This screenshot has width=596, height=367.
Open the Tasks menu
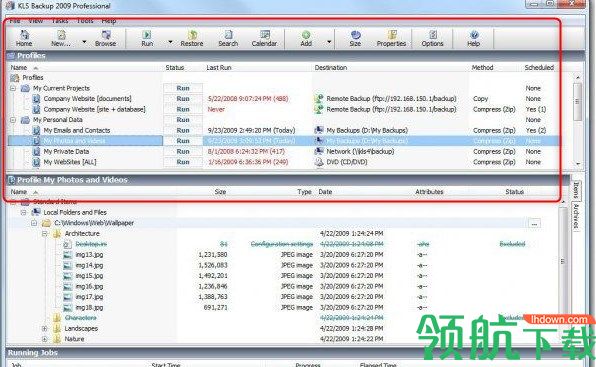tap(60, 21)
